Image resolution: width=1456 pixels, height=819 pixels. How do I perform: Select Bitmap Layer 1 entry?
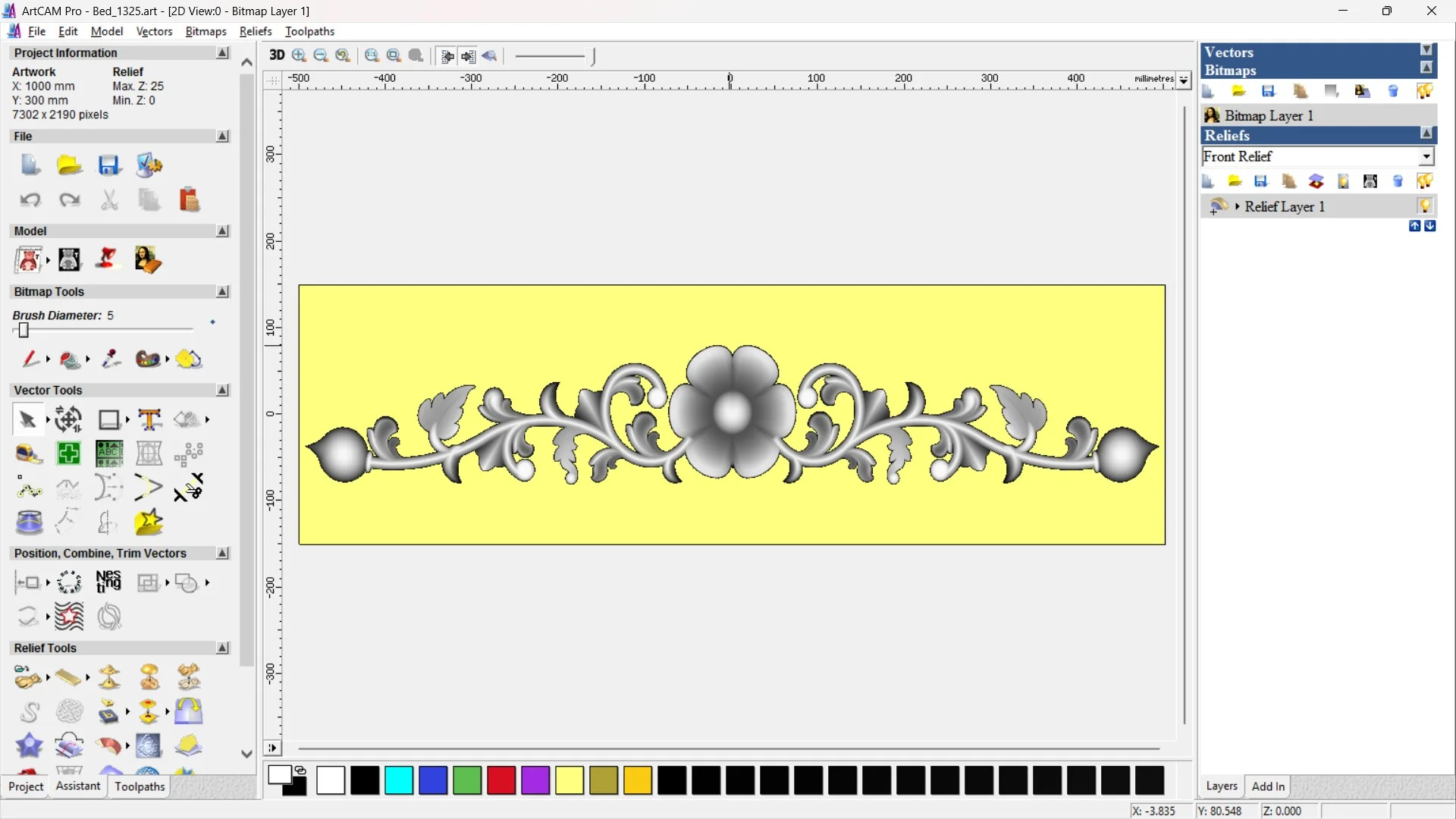(1269, 115)
